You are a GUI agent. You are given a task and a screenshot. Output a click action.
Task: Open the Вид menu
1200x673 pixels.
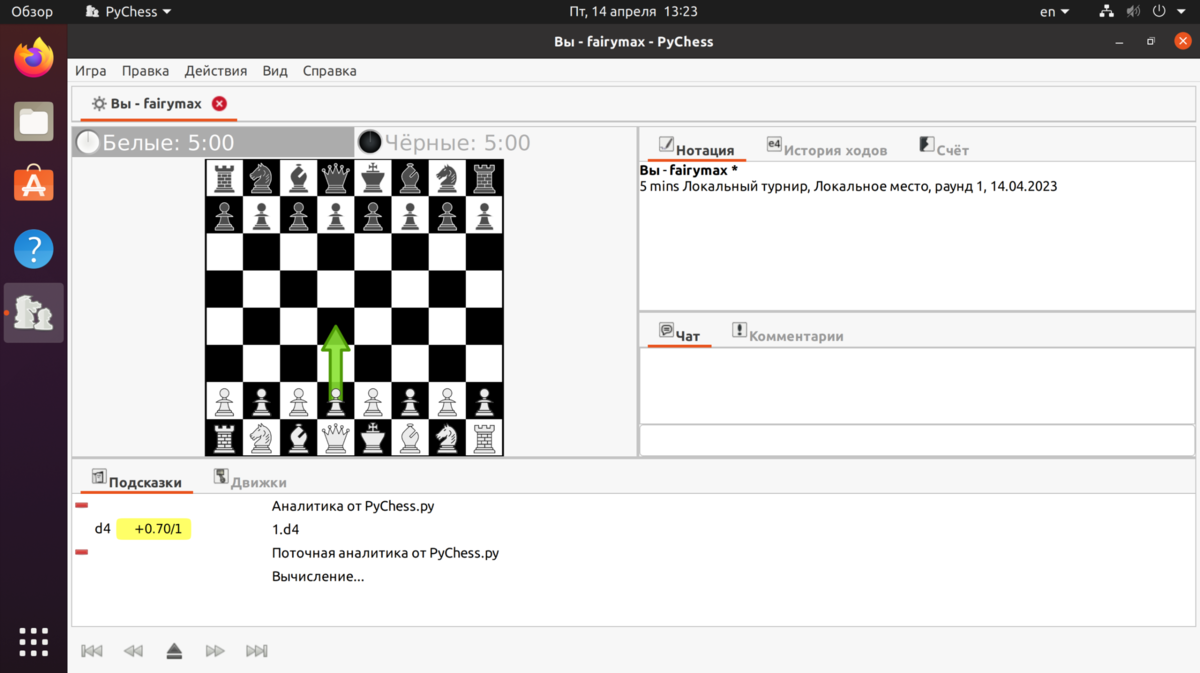click(x=275, y=71)
